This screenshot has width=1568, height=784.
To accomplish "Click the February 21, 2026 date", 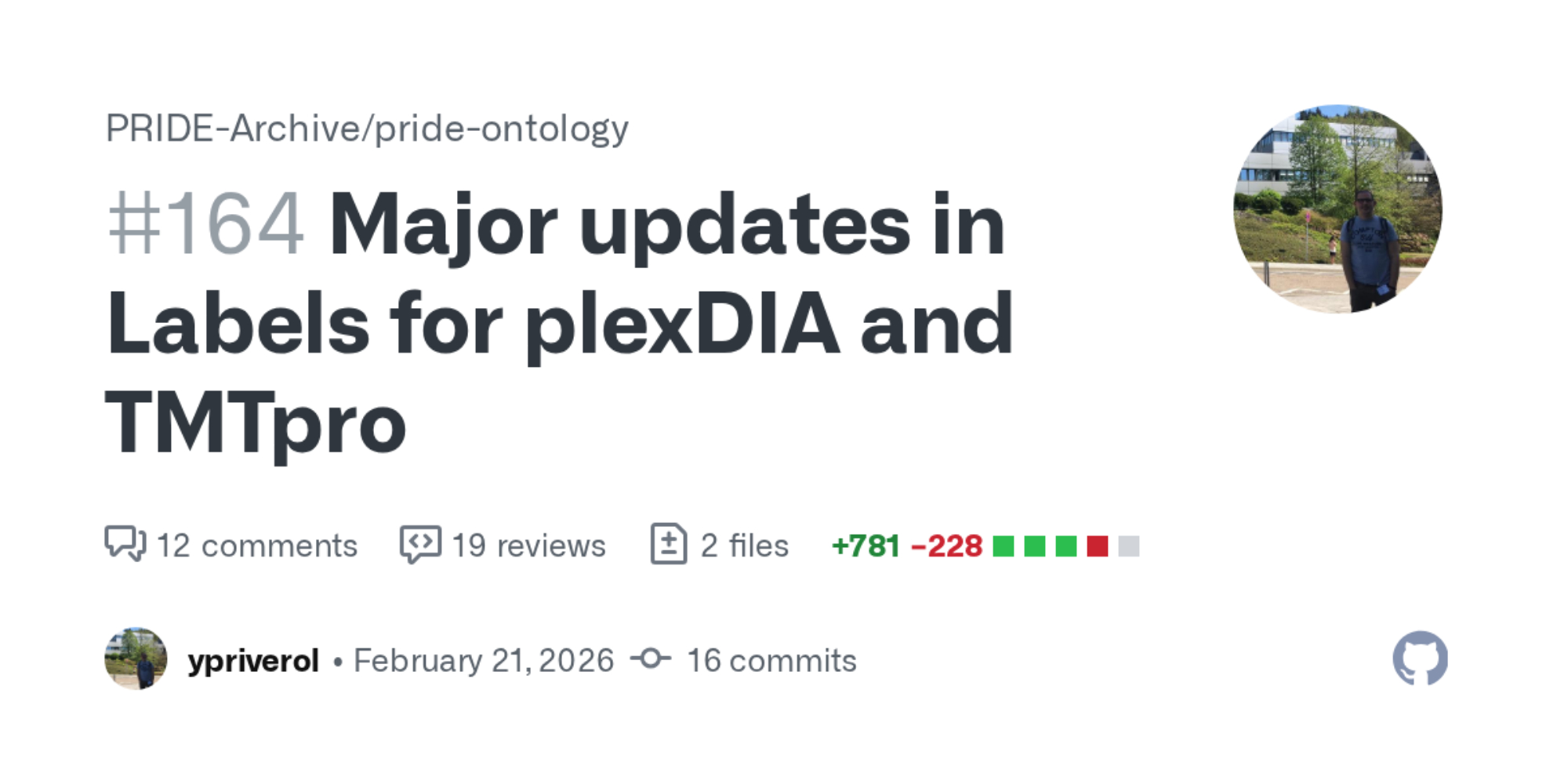I will 484,661.
